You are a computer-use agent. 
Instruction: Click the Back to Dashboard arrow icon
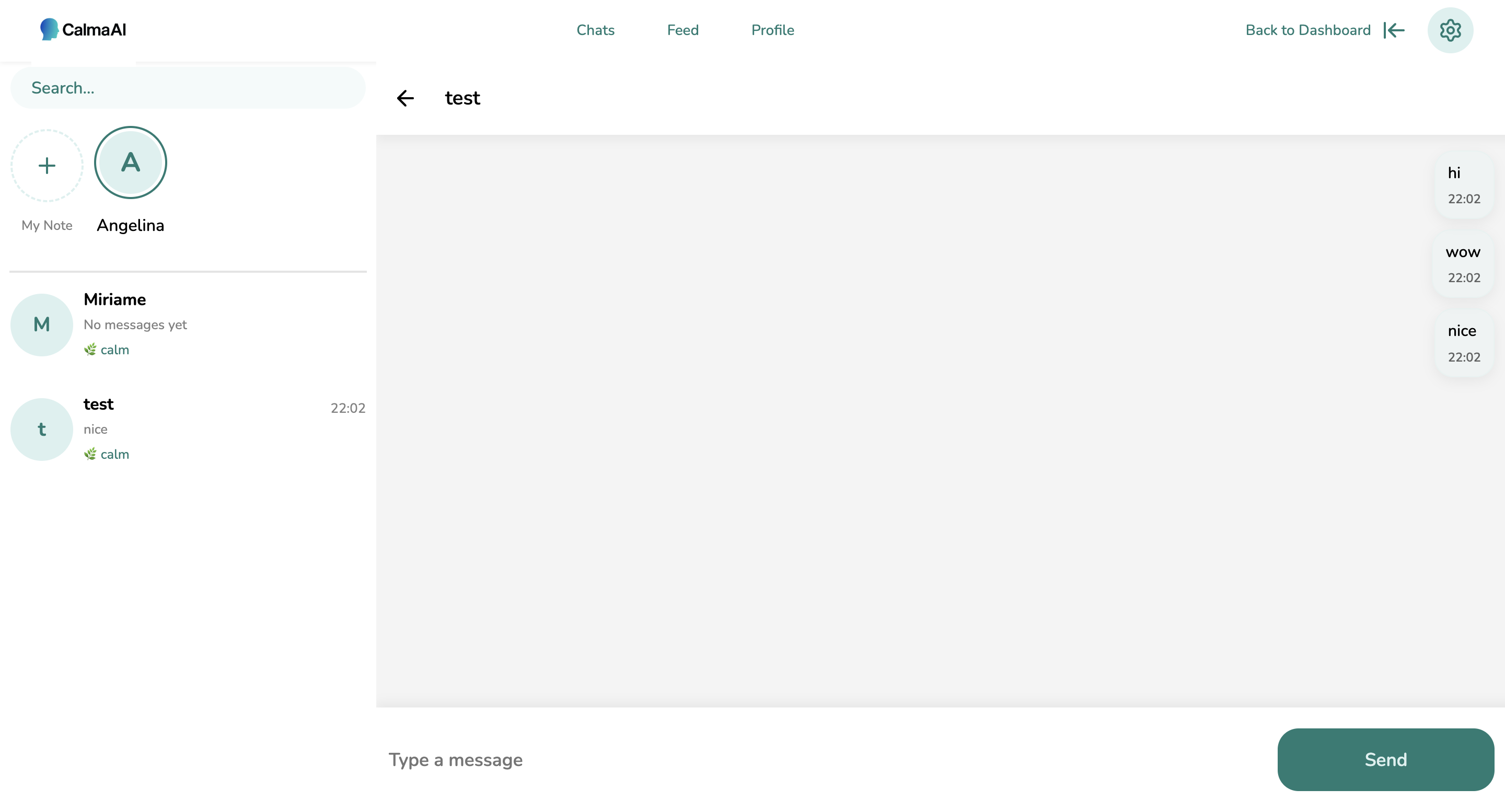coord(1394,30)
